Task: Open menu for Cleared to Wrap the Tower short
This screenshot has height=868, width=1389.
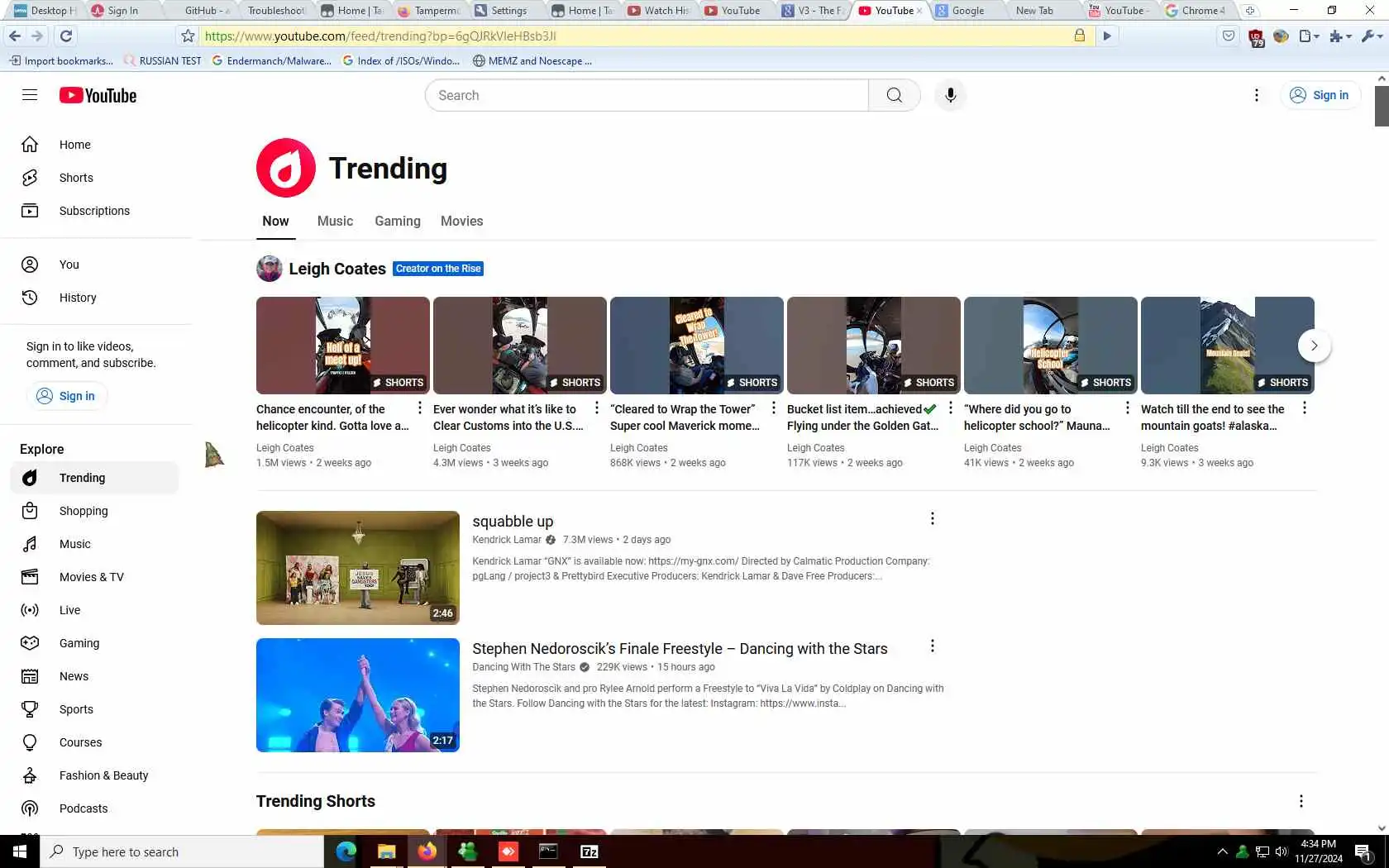Action: point(774,408)
